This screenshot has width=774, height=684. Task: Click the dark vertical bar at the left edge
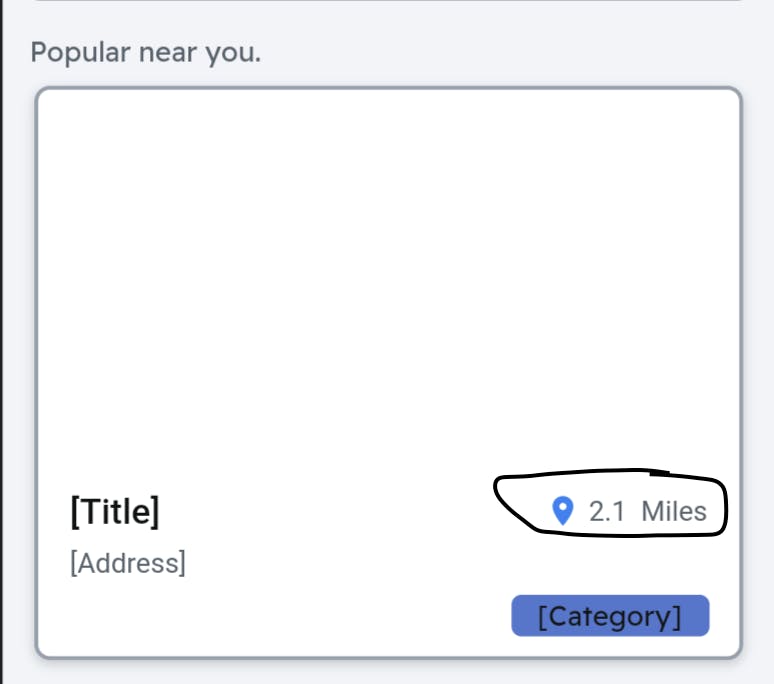2,340
